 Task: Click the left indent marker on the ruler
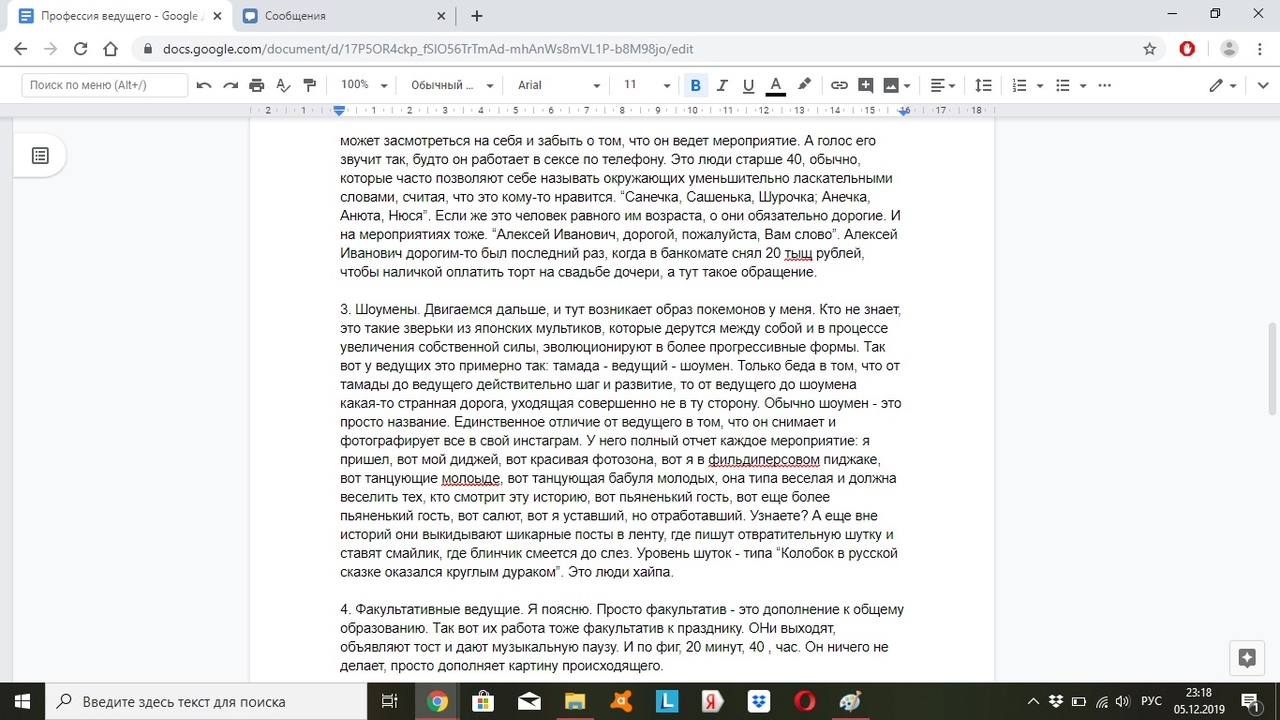click(339, 110)
